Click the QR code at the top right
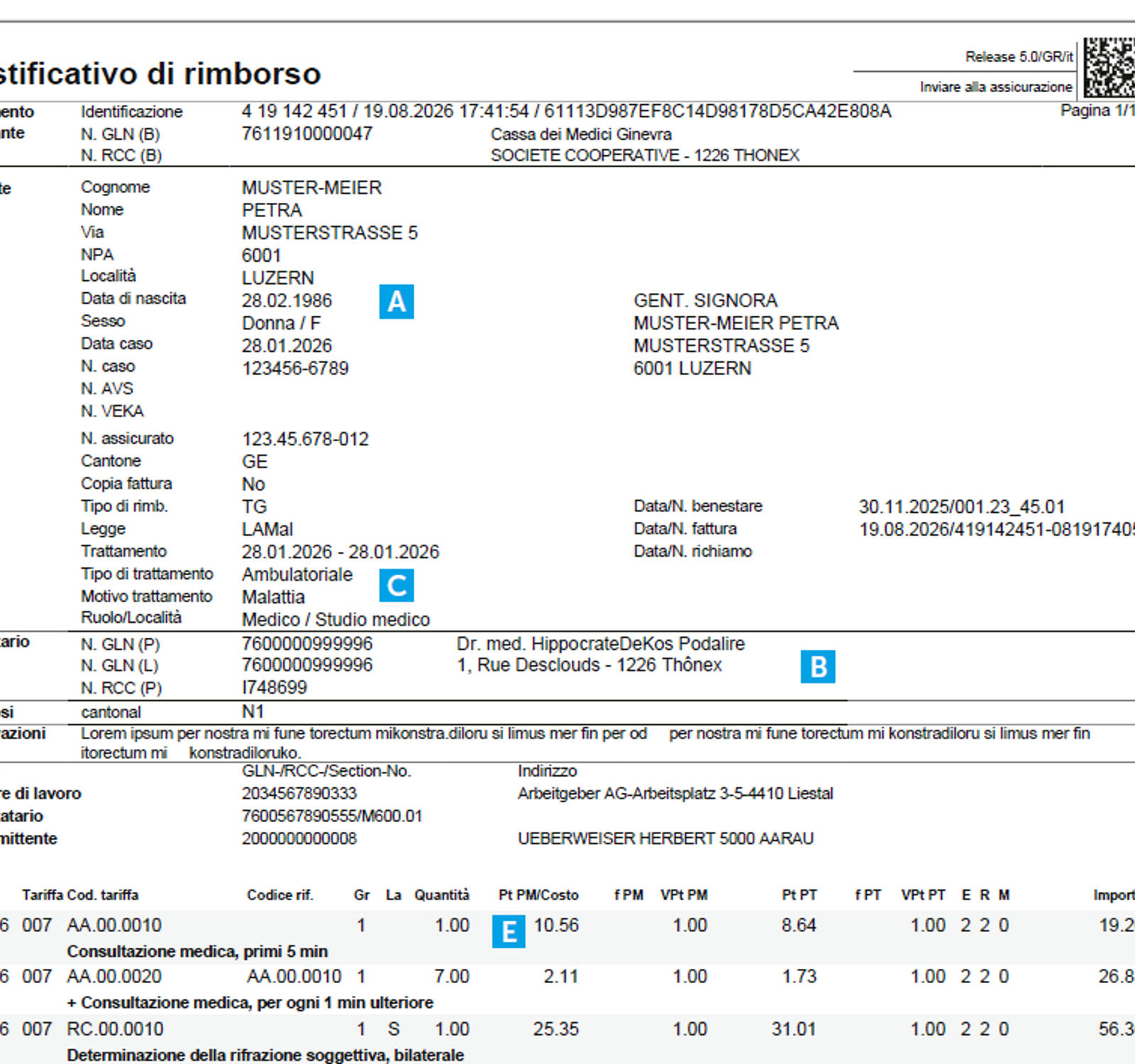The width and height of the screenshot is (1135, 1064). coord(1109,67)
